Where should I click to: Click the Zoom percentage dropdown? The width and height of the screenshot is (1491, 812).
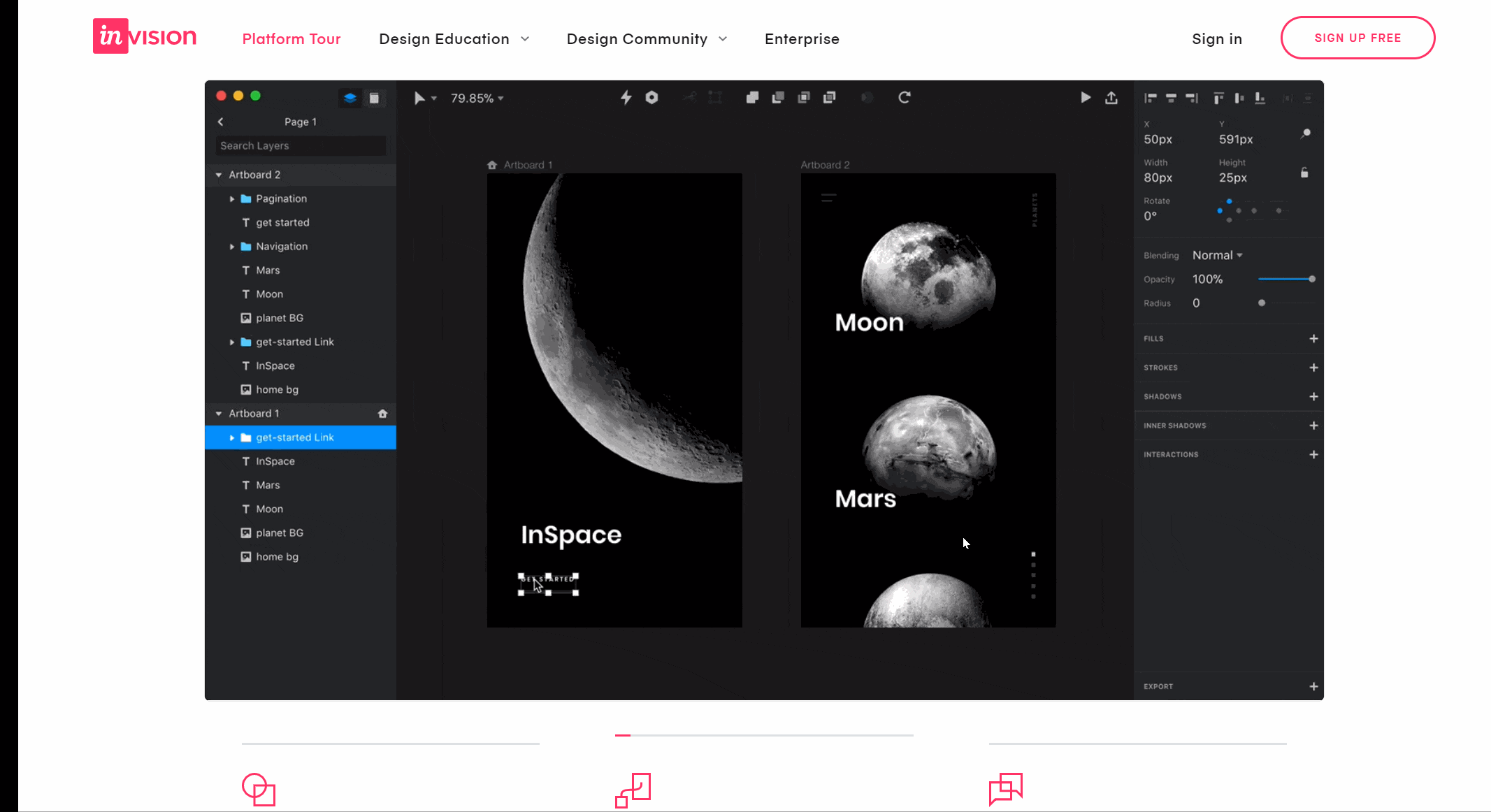point(477,98)
